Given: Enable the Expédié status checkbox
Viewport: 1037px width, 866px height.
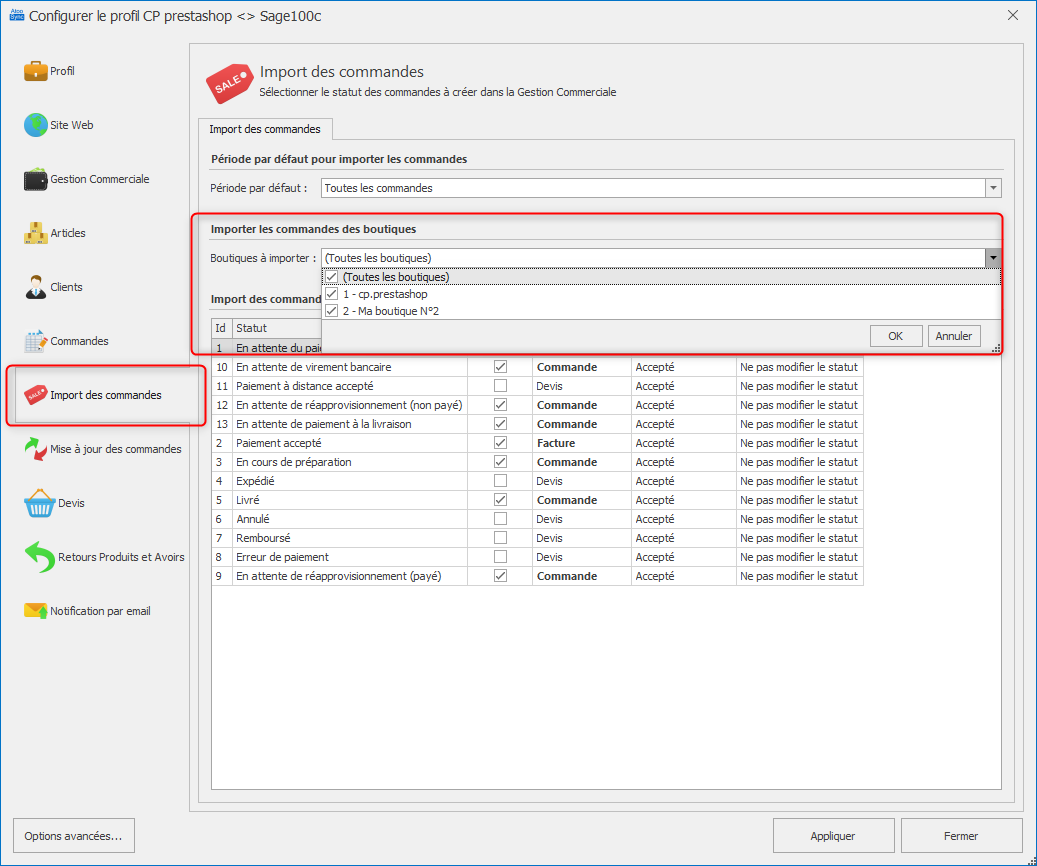Looking at the screenshot, I should [501, 481].
